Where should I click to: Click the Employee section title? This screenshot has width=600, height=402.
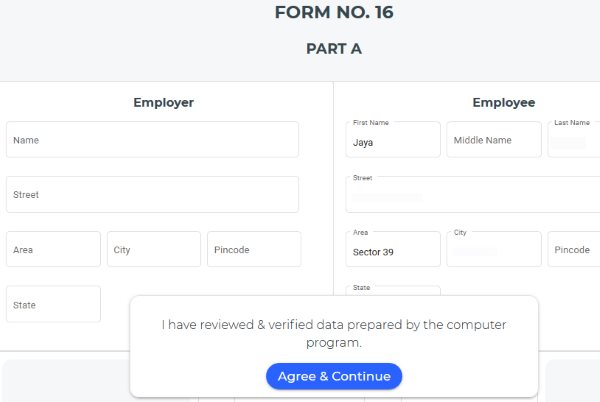tap(503, 102)
